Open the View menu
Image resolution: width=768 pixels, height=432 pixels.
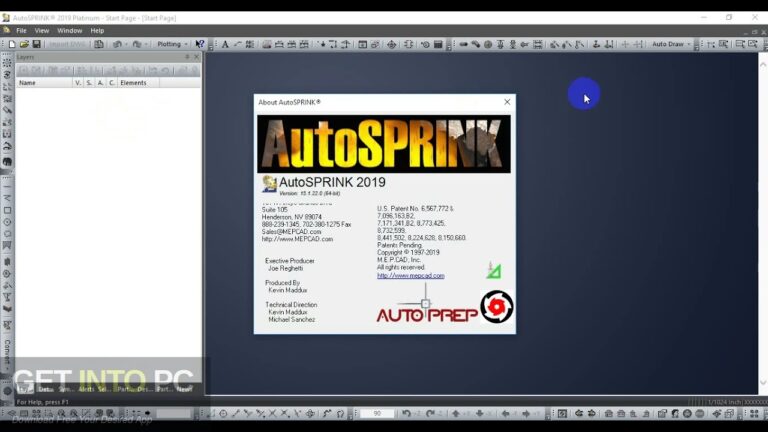point(42,30)
